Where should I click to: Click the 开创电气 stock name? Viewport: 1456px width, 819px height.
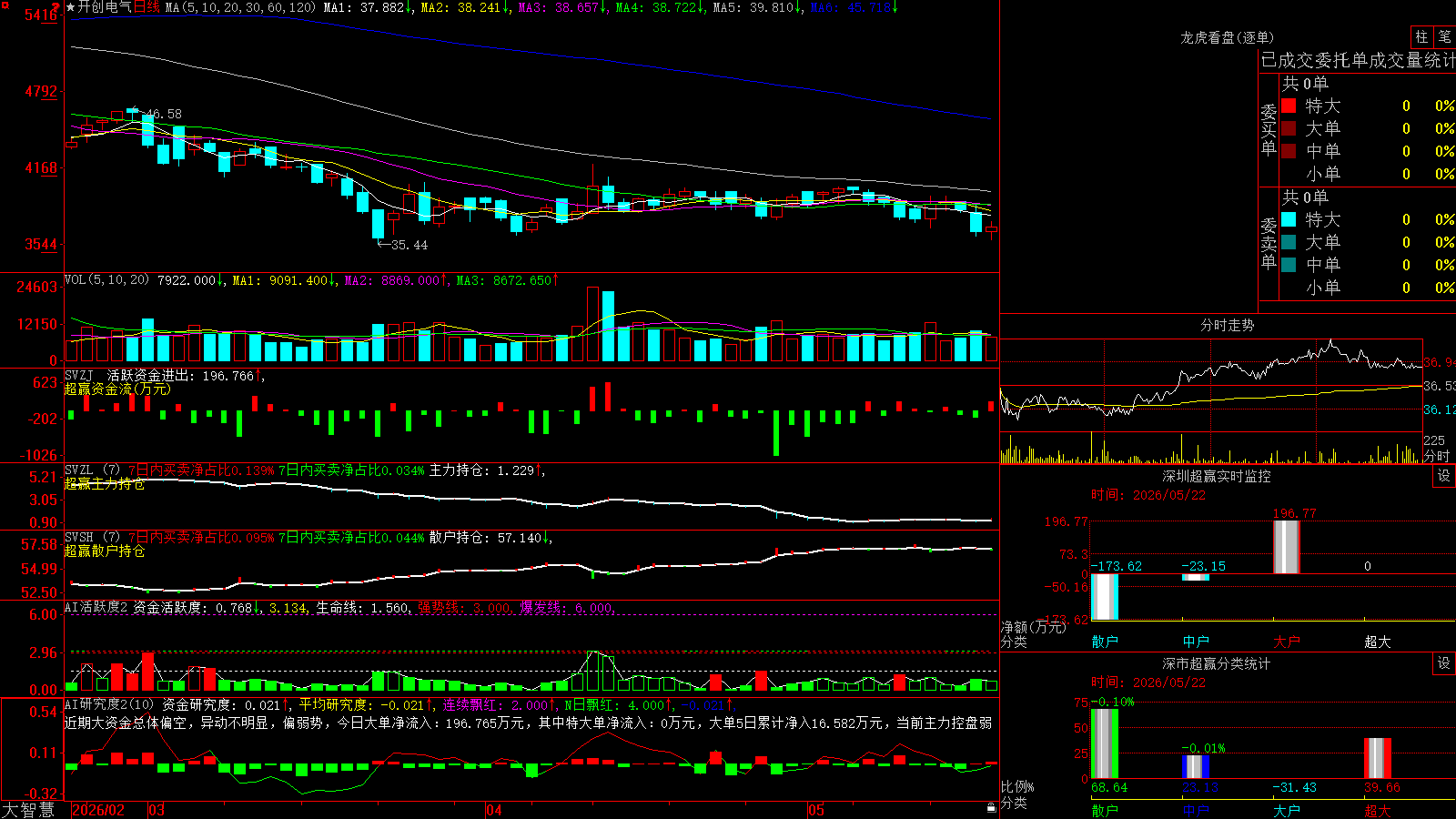pyautogui.click(x=105, y=7)
